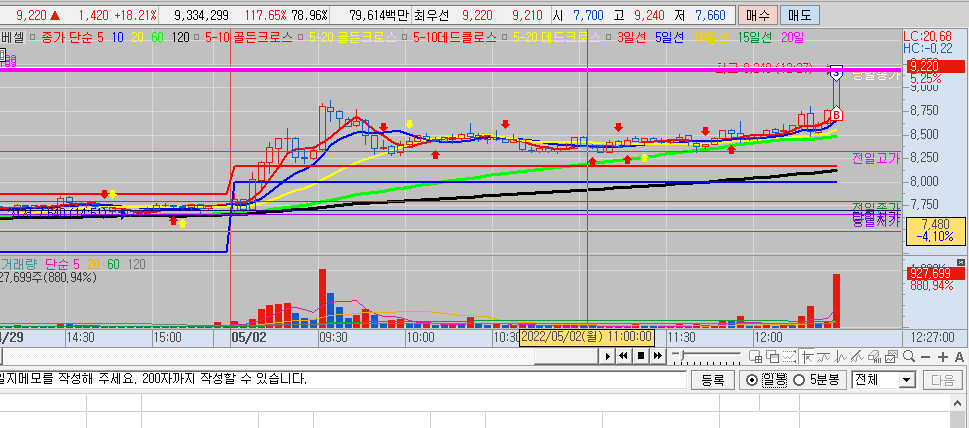Viewport: 969px width, 428px height.
Task: Click the 전일고가 previous-high label
Action: click(x=876, y=157)
